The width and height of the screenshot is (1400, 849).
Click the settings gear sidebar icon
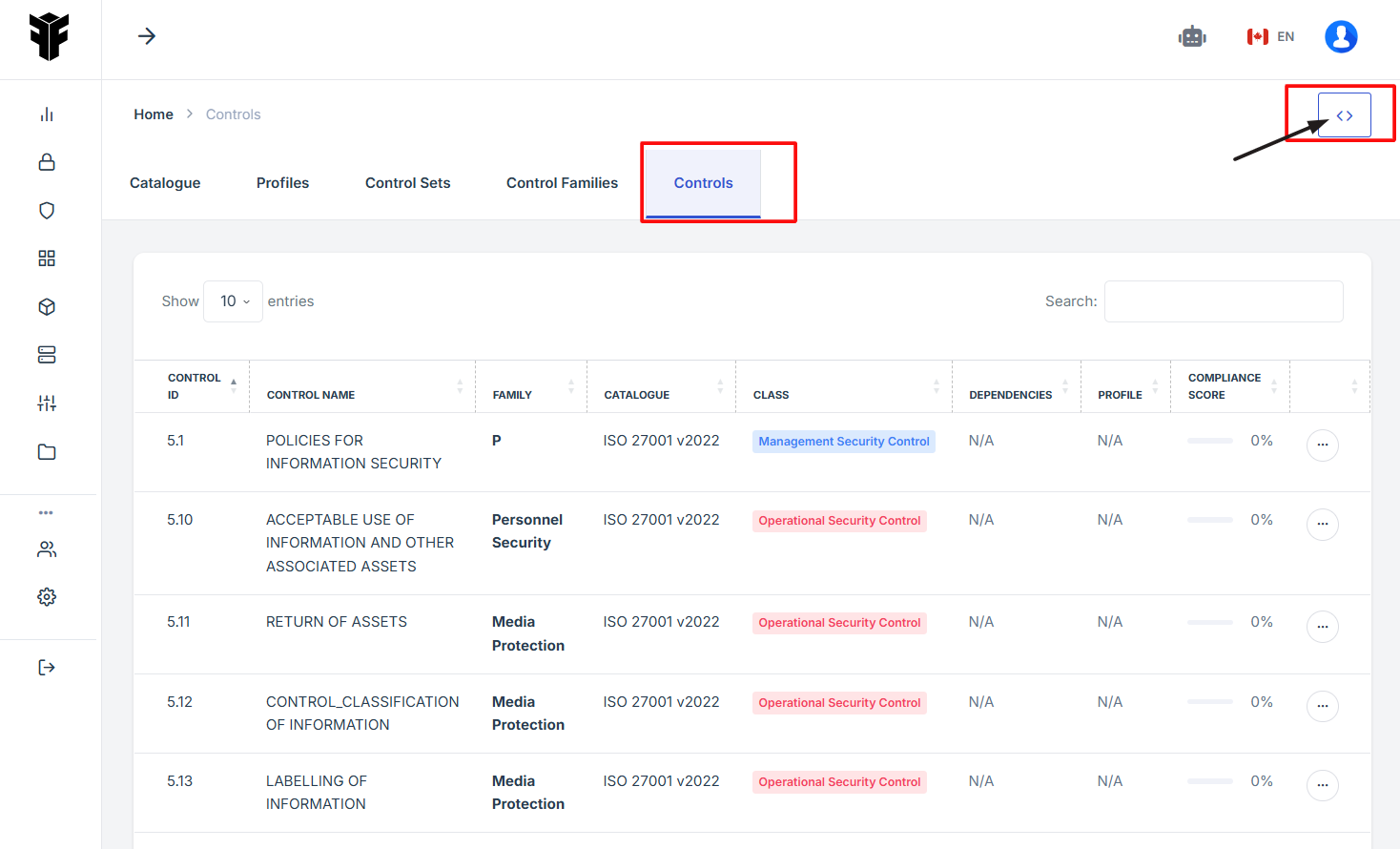47,597
